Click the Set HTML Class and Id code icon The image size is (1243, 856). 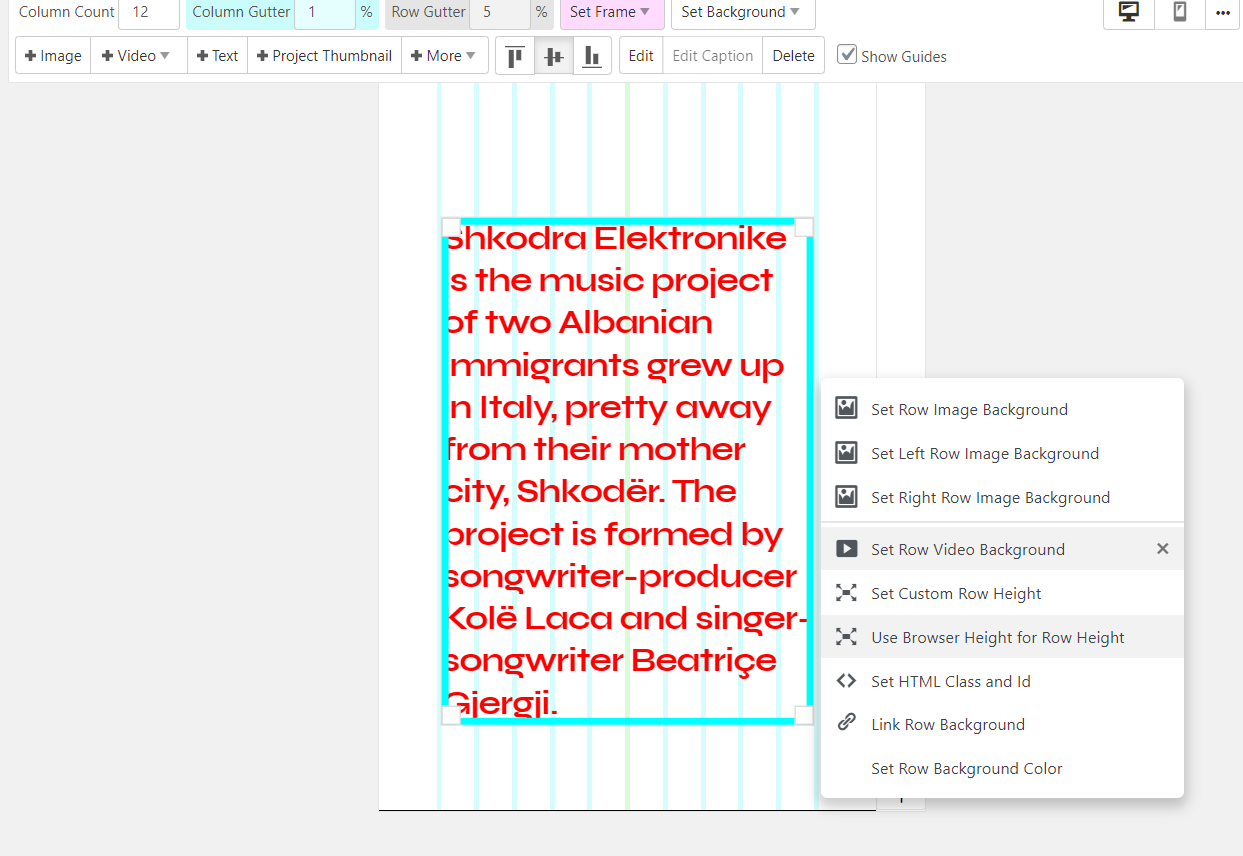click(x=846, y=681)
